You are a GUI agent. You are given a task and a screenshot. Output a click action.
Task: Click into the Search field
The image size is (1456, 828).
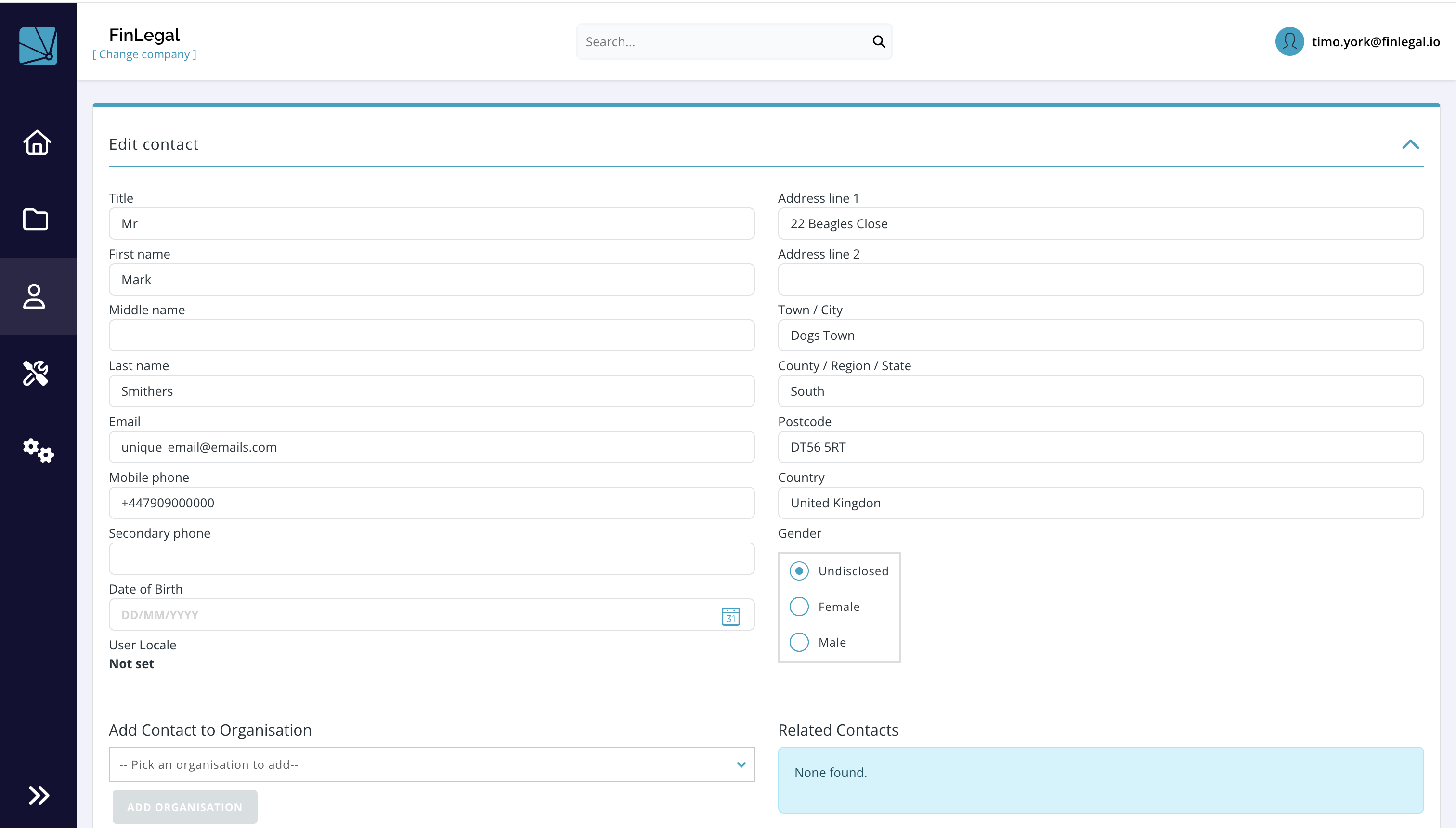click(x=722, y=41)
